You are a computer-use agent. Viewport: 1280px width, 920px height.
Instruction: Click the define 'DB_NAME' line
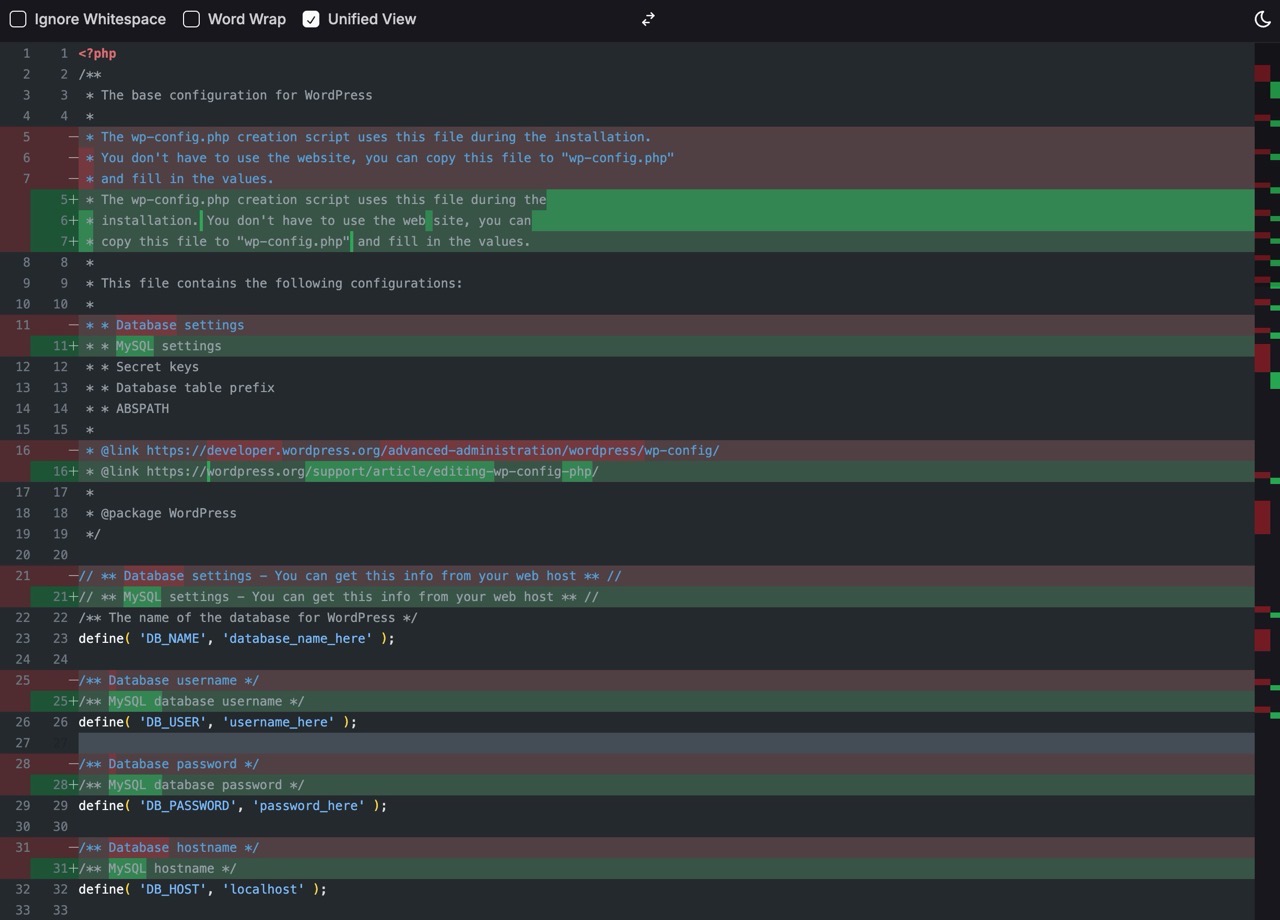click(627, 638)
